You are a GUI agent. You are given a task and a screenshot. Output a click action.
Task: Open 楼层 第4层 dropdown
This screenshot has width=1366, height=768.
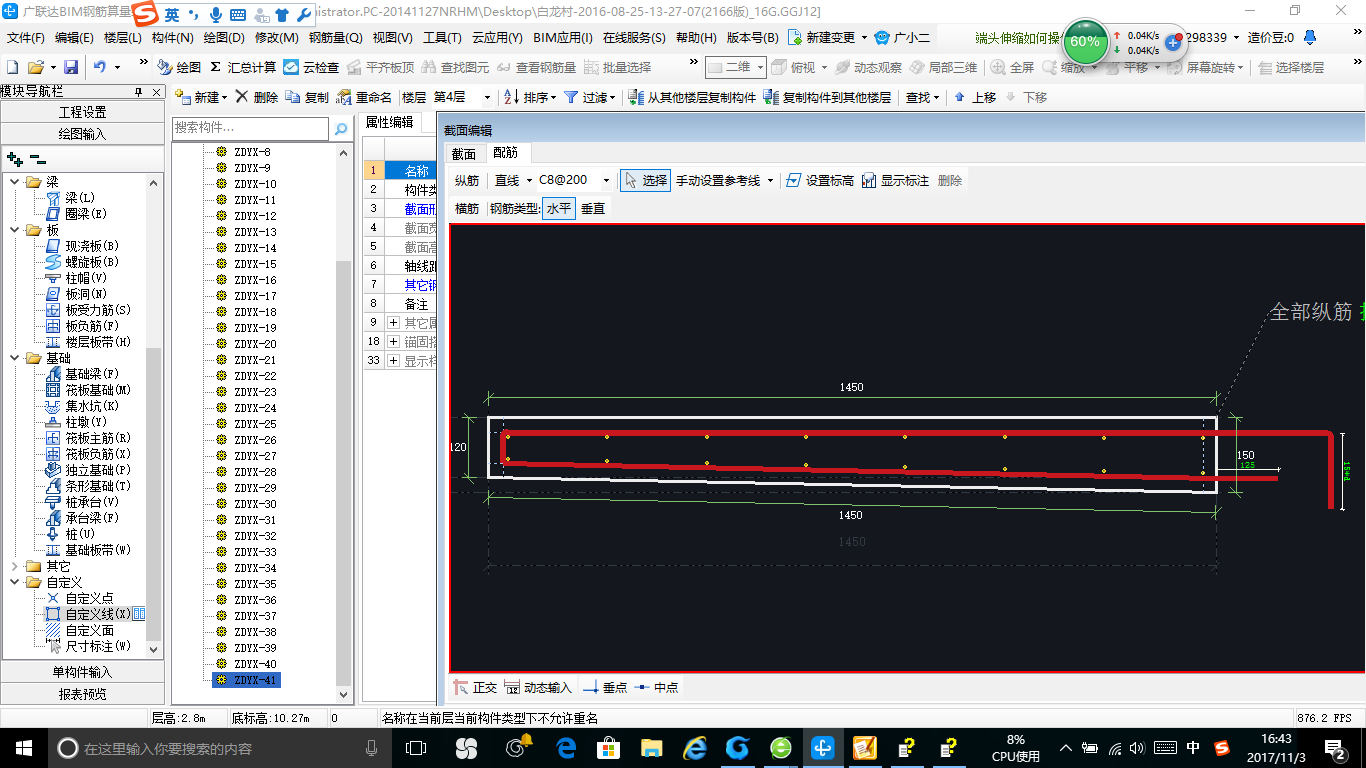tap(487, 97)
